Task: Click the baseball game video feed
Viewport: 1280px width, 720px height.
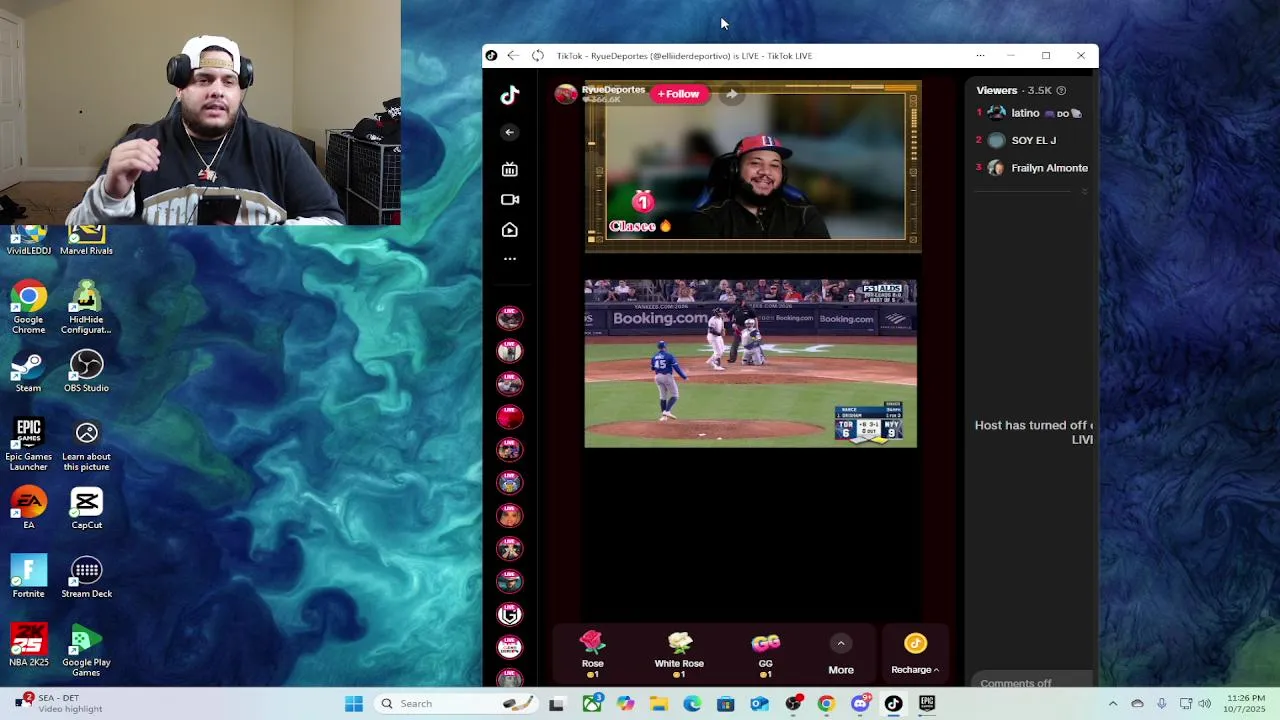Action: (750, 363)
